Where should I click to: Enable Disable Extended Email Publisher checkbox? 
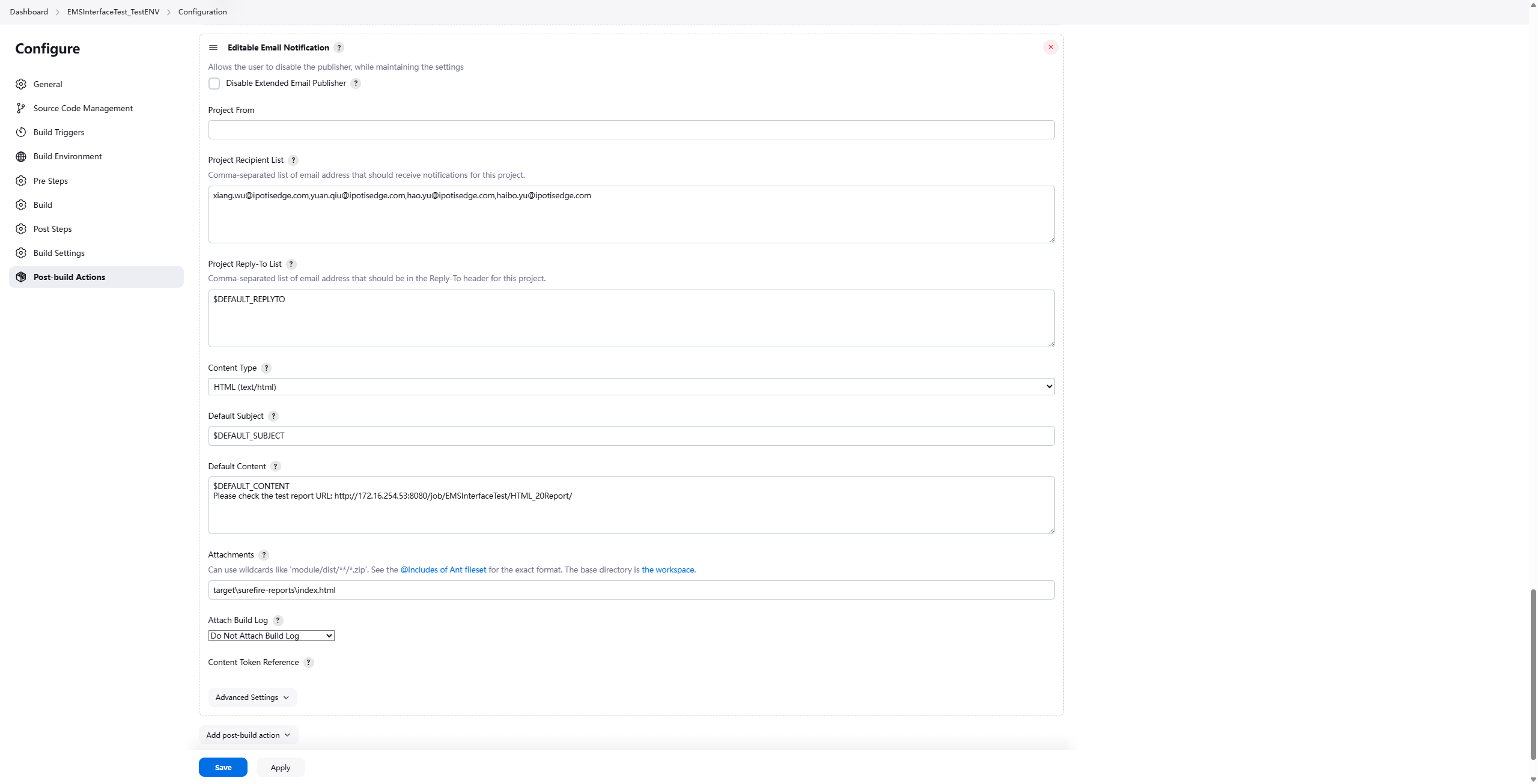pos(214,84)
